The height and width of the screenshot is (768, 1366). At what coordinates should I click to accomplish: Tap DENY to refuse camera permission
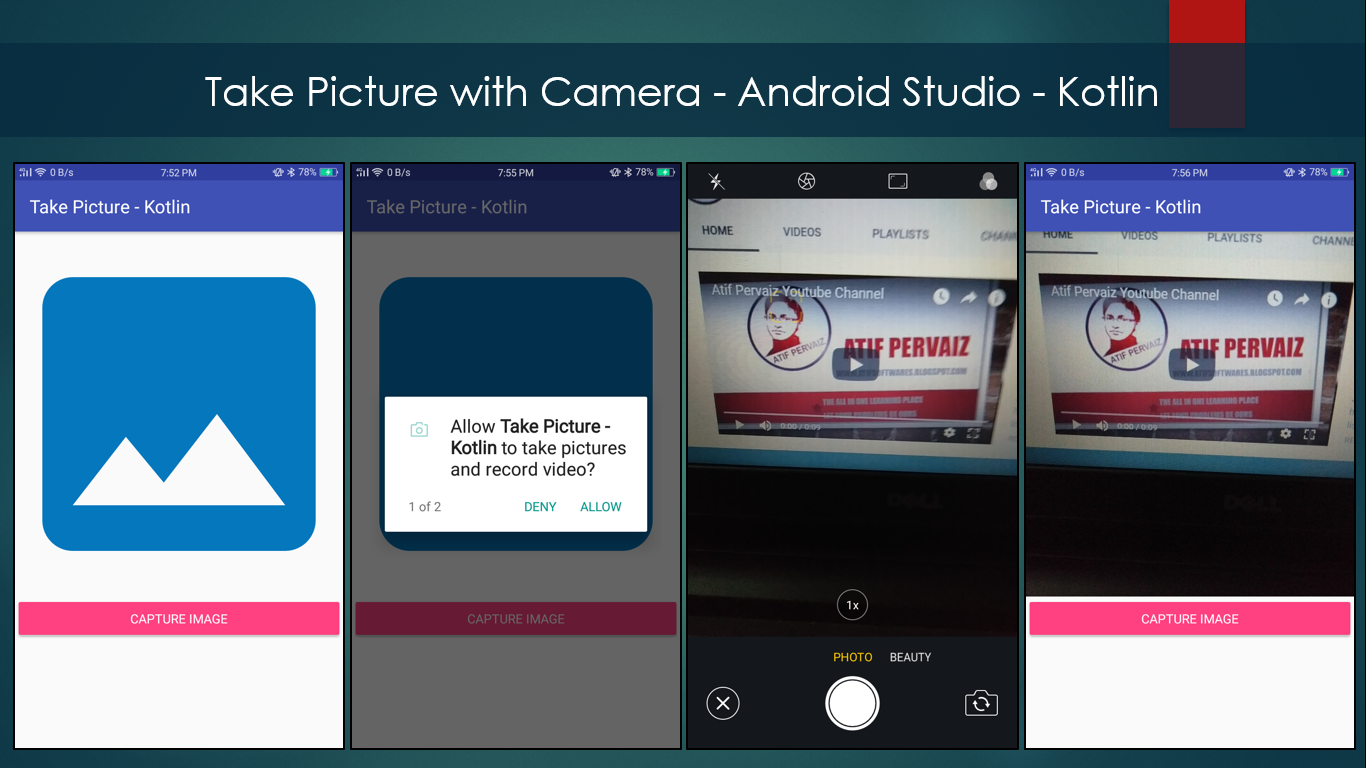(x=539, y=507)
